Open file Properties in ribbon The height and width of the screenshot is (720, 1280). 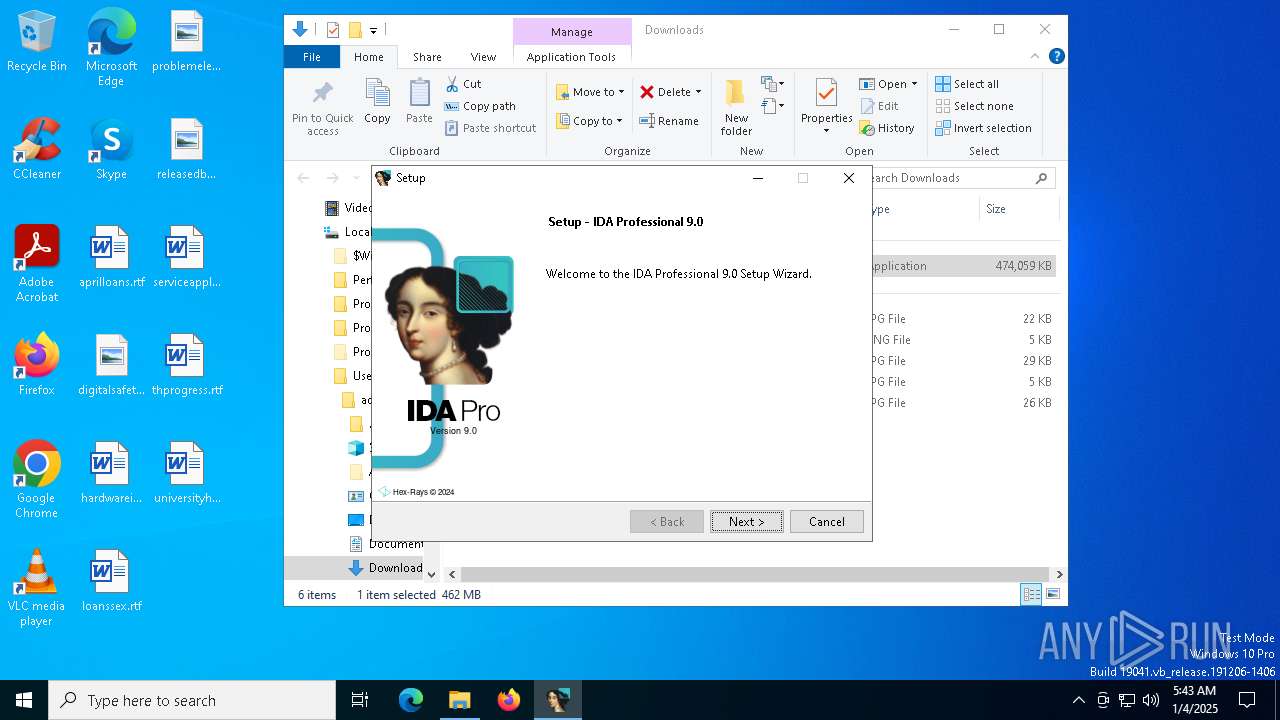[x=826, y=105]
